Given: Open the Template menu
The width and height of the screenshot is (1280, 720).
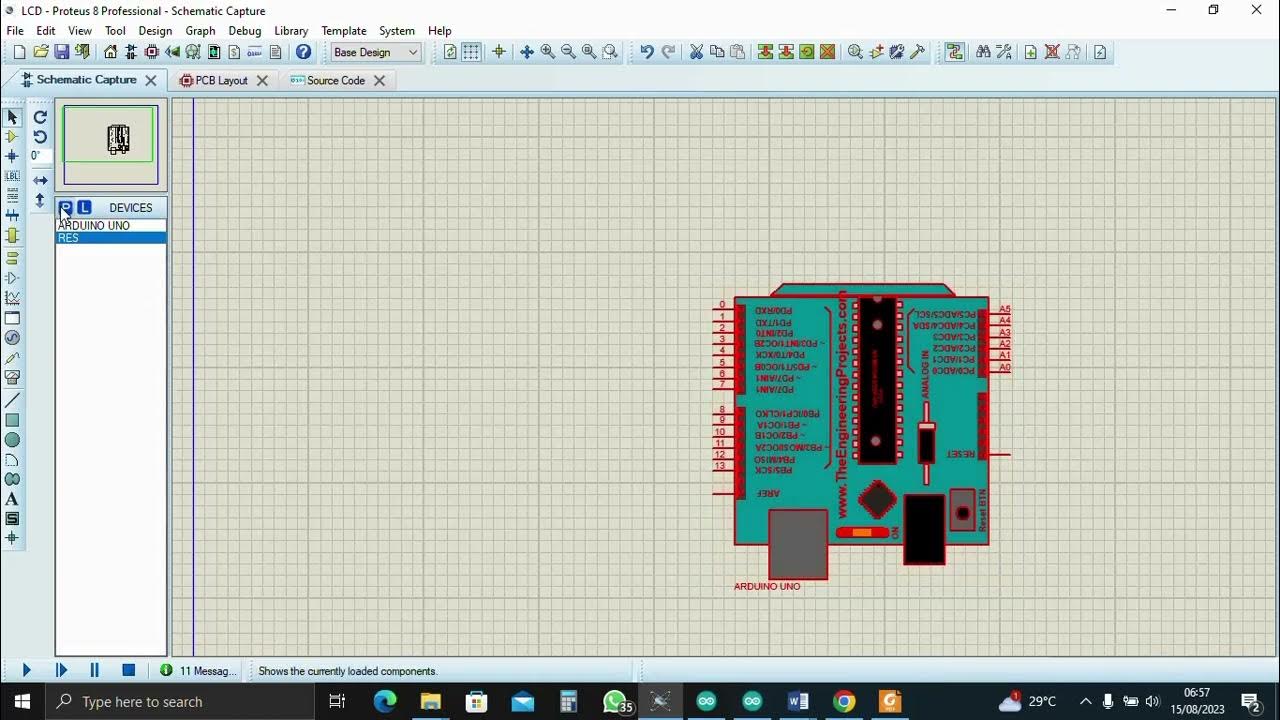Looking at the screenshot, I should point(344,31).
